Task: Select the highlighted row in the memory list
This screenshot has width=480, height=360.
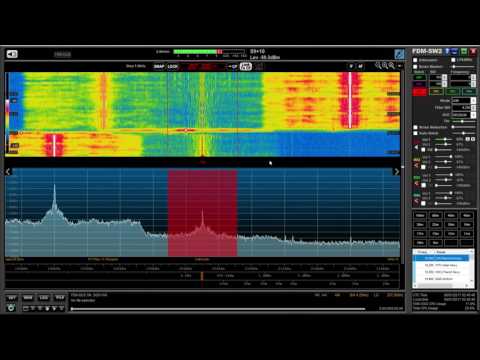Action: pyautogui.click(x=441, y=258)
